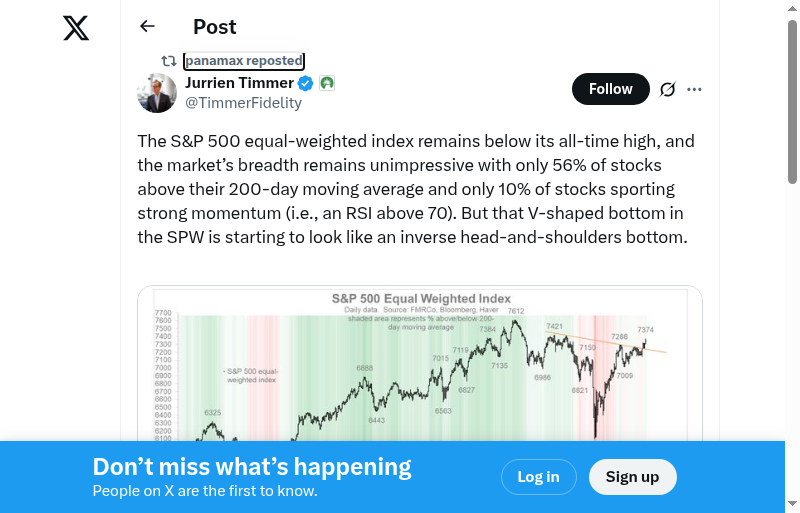Open the three-dot more options menu
This screenshot has height=513, width=800.
[695, 89]
